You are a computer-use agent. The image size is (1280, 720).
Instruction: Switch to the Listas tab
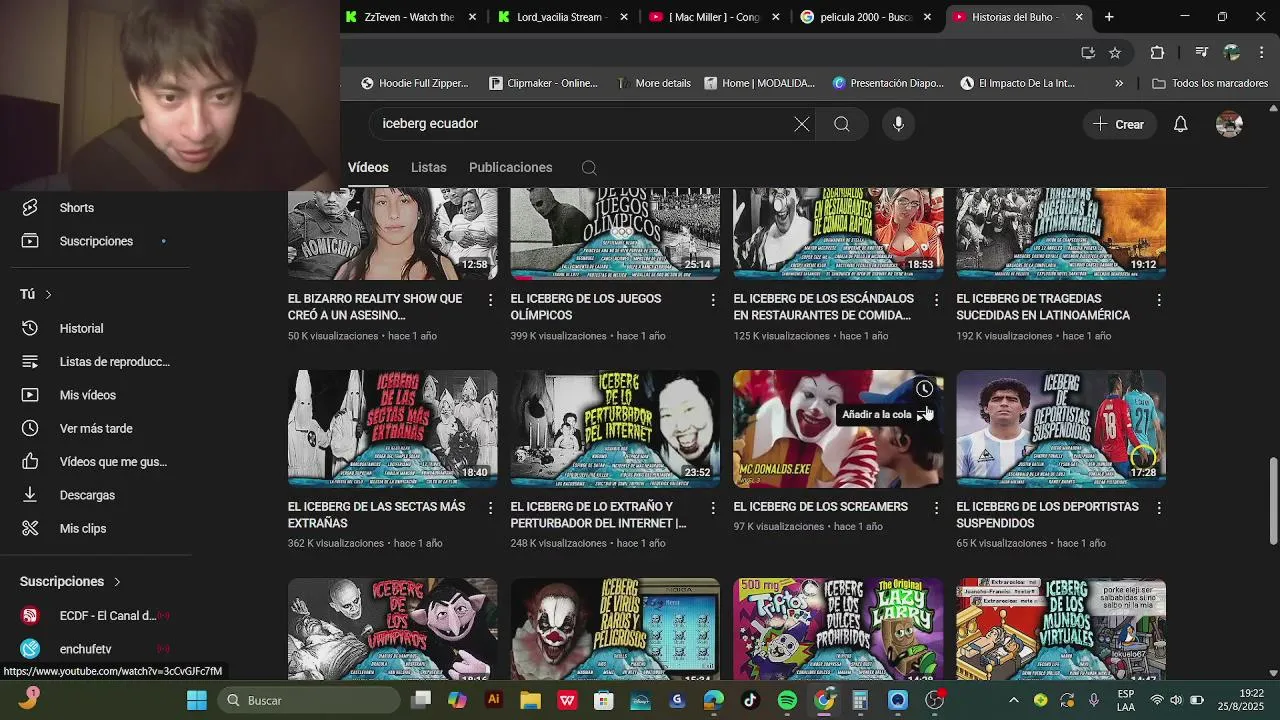[428, 167]
